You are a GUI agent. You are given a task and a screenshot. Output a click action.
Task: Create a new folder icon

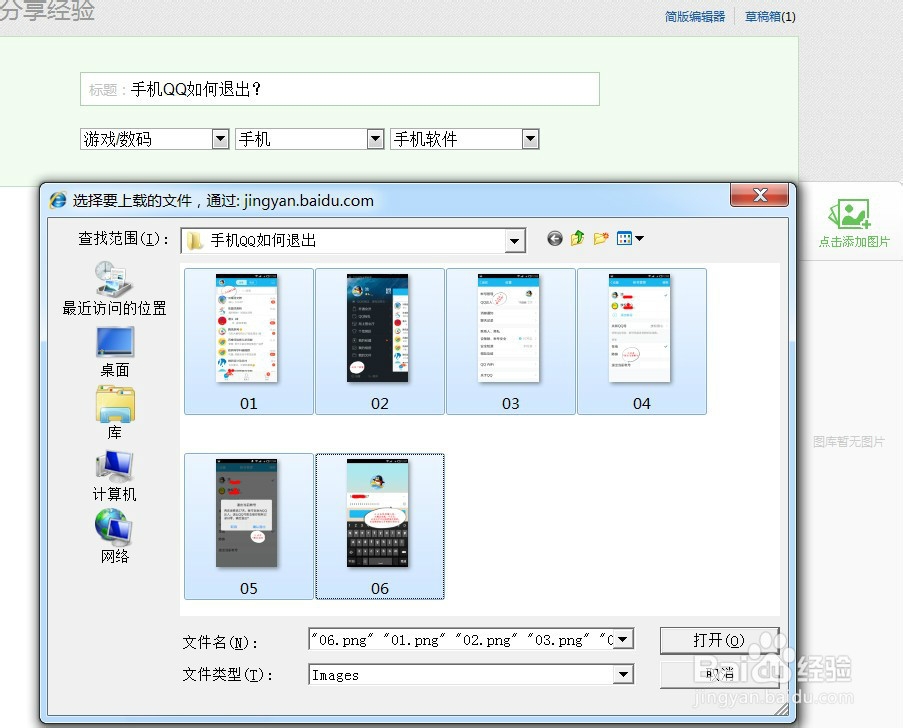click(x=601, y=238)
